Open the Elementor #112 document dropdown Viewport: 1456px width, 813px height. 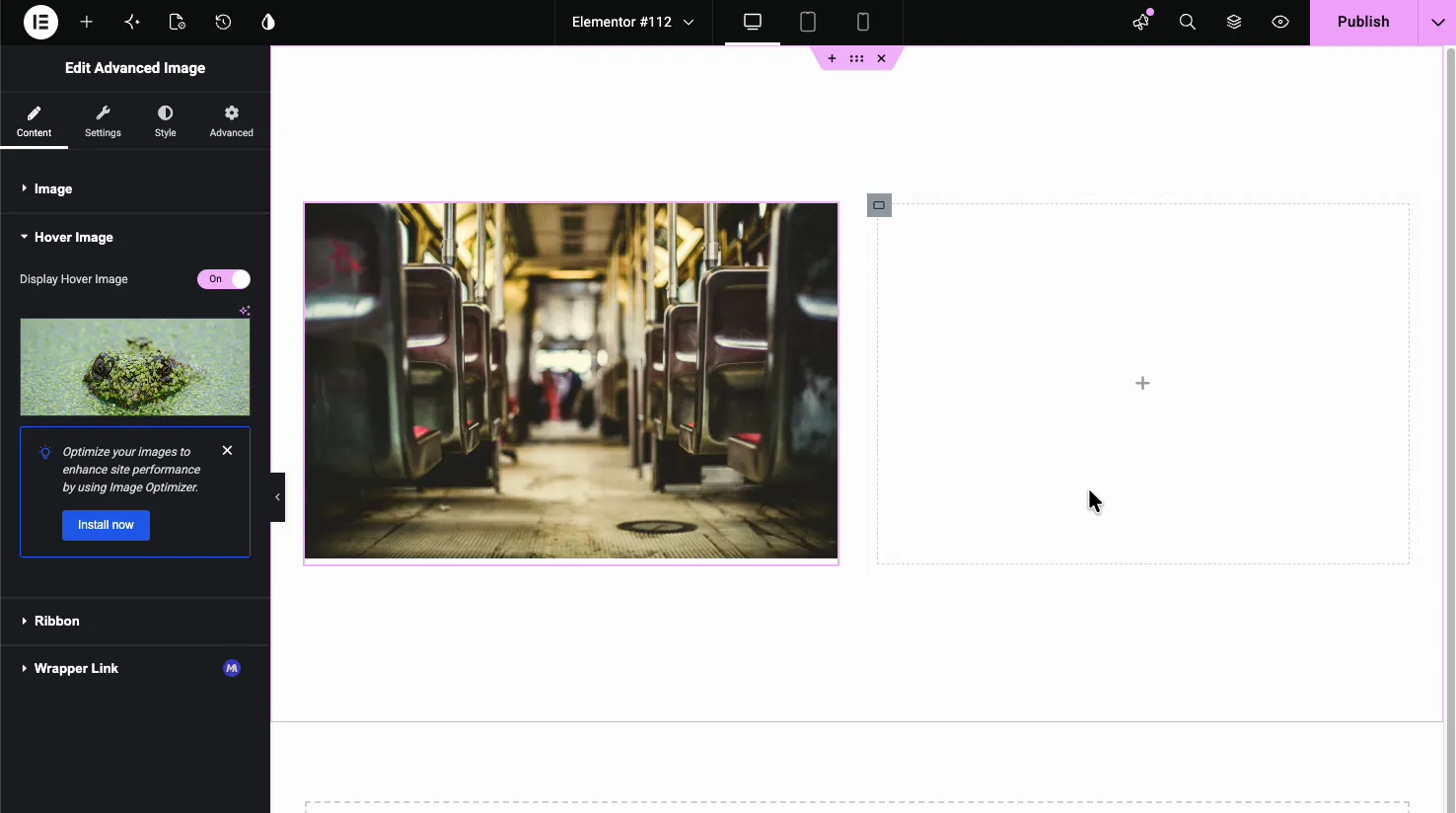coord(632,22)
